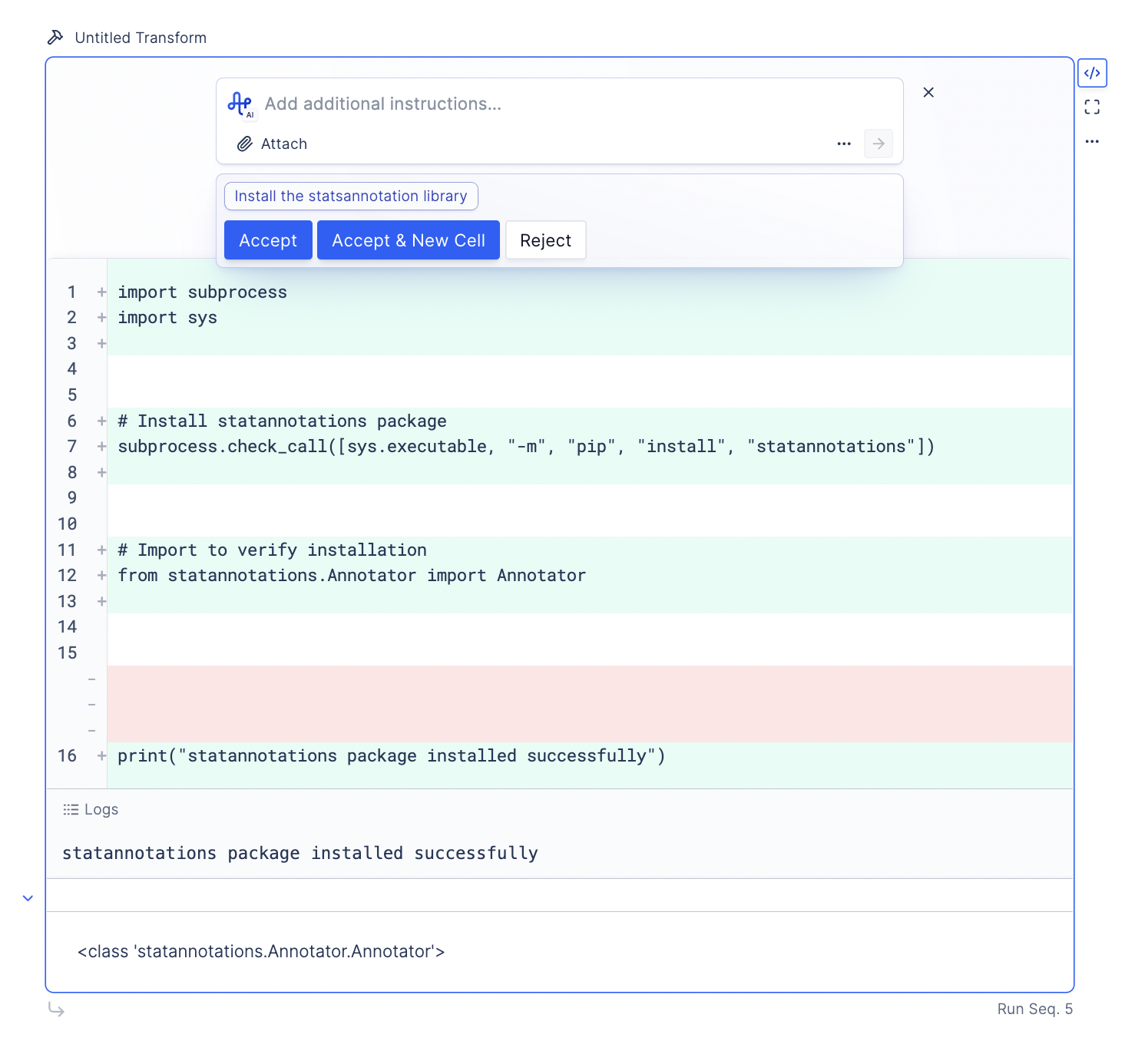The height and width of the screenshot is (1064, 1135).
Task: Click the '# Import to verify installation' comment
Action: coord(272,550)
